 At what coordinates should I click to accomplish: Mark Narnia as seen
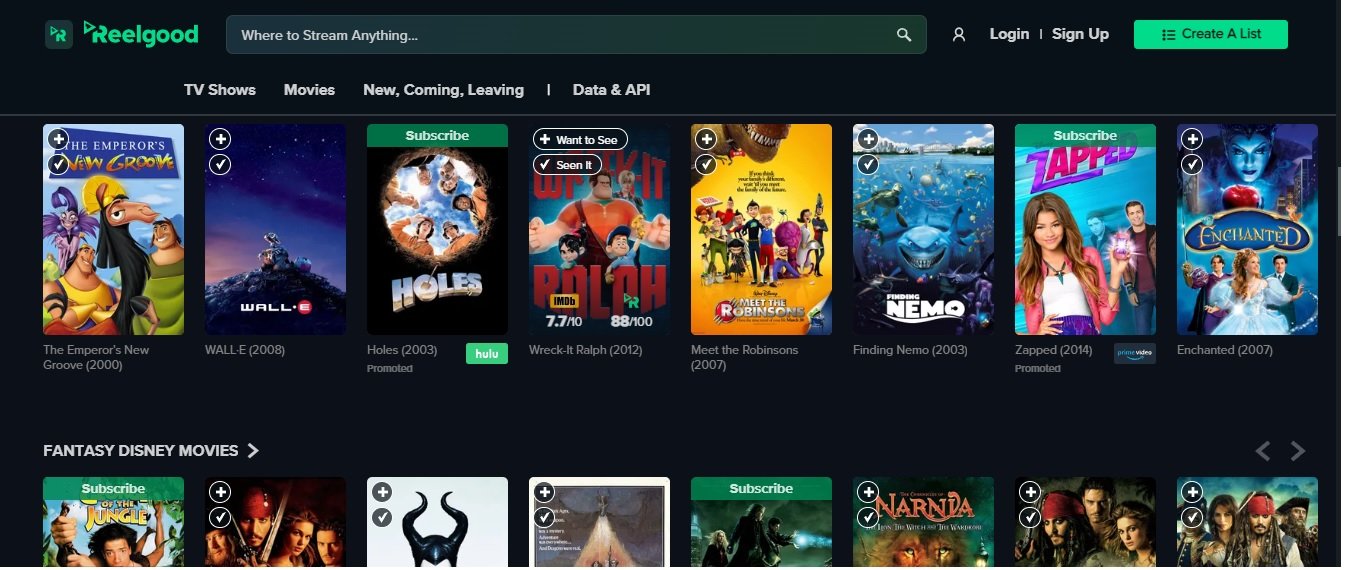(869, 517)
